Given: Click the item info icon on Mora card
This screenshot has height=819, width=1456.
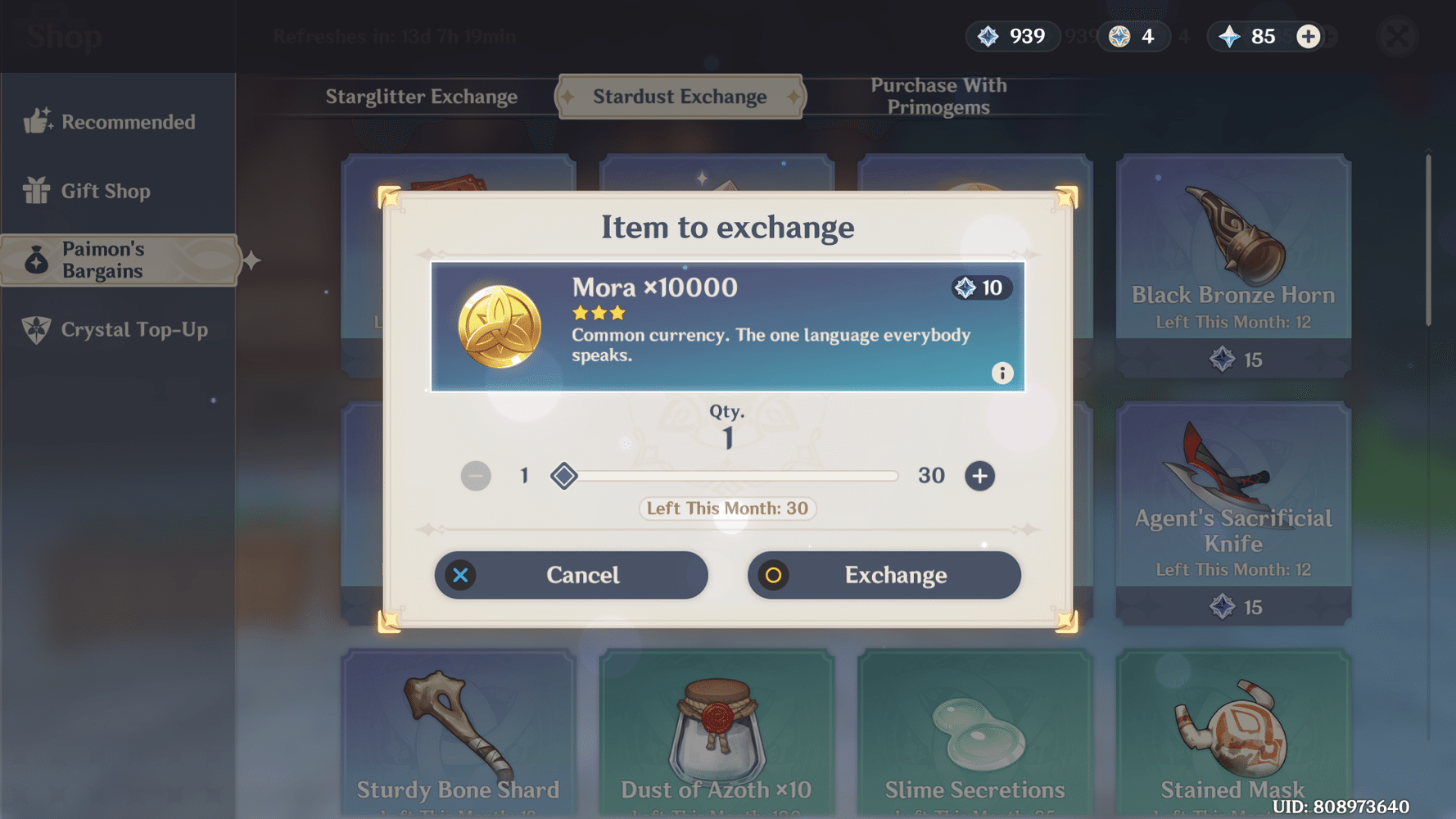Looking at the screenshot, I should click(x=1002, y=373).
